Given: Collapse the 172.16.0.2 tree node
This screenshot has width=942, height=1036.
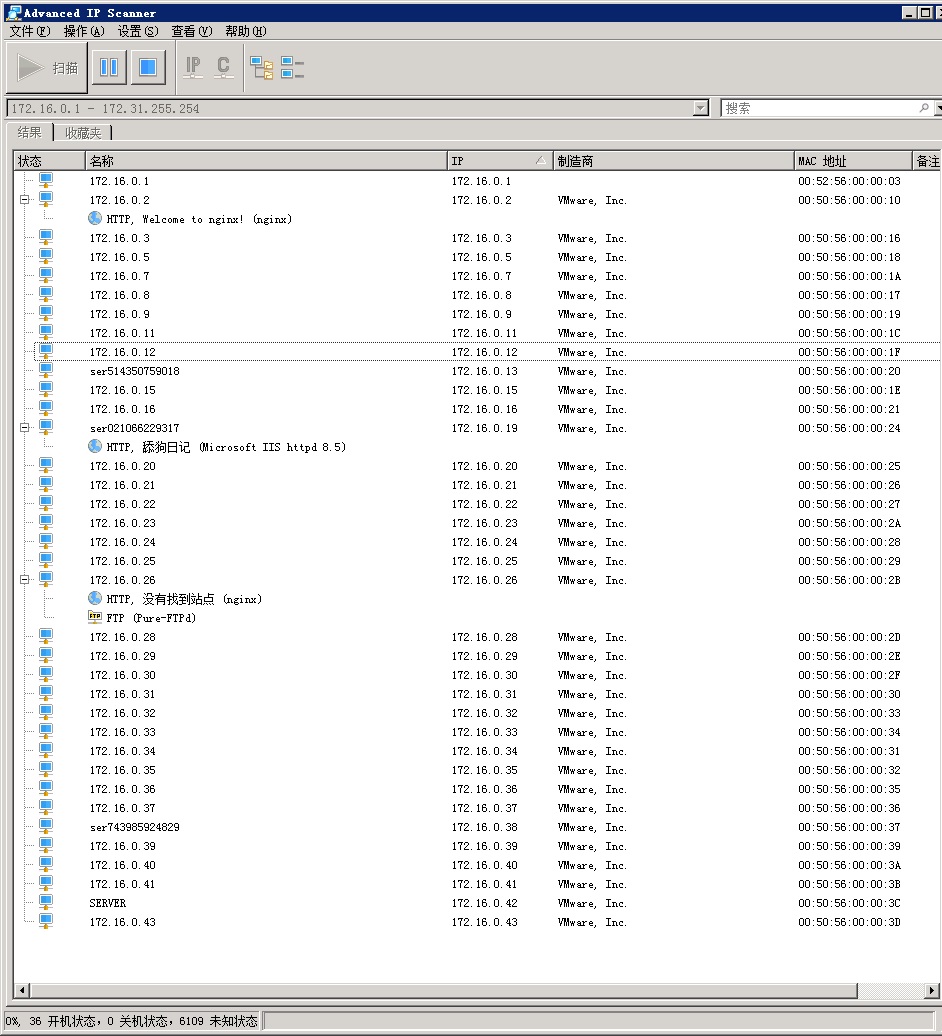Looking at the screenshot, I should point(24,200).
